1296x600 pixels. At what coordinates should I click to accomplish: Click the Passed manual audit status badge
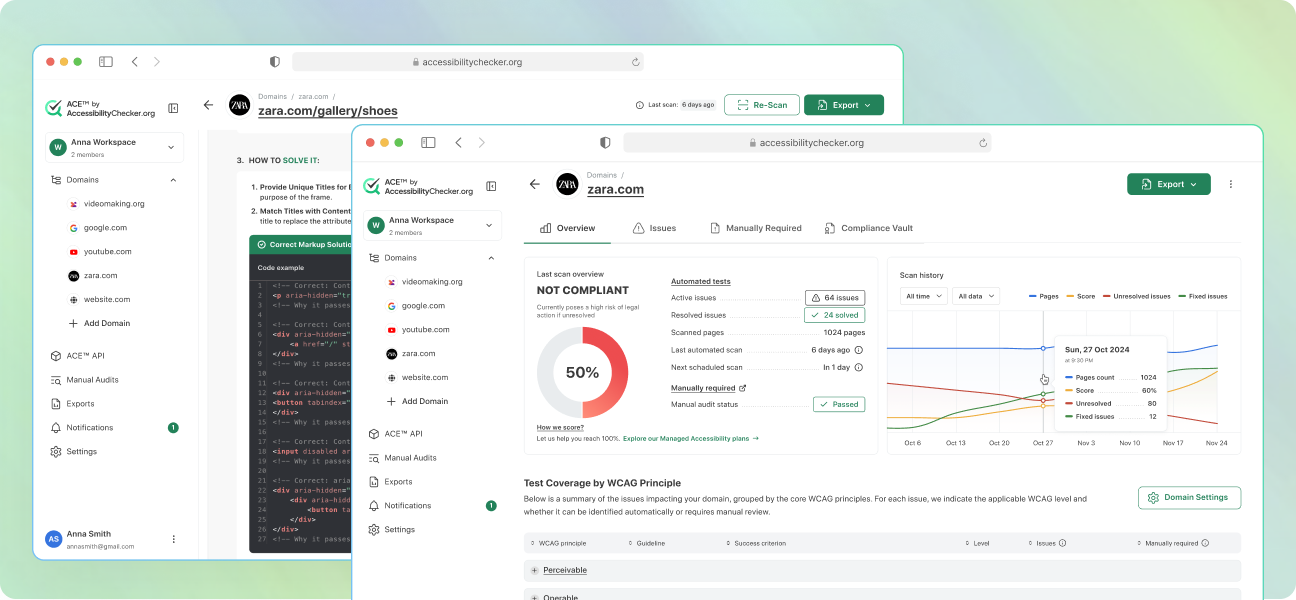(839, 404)
